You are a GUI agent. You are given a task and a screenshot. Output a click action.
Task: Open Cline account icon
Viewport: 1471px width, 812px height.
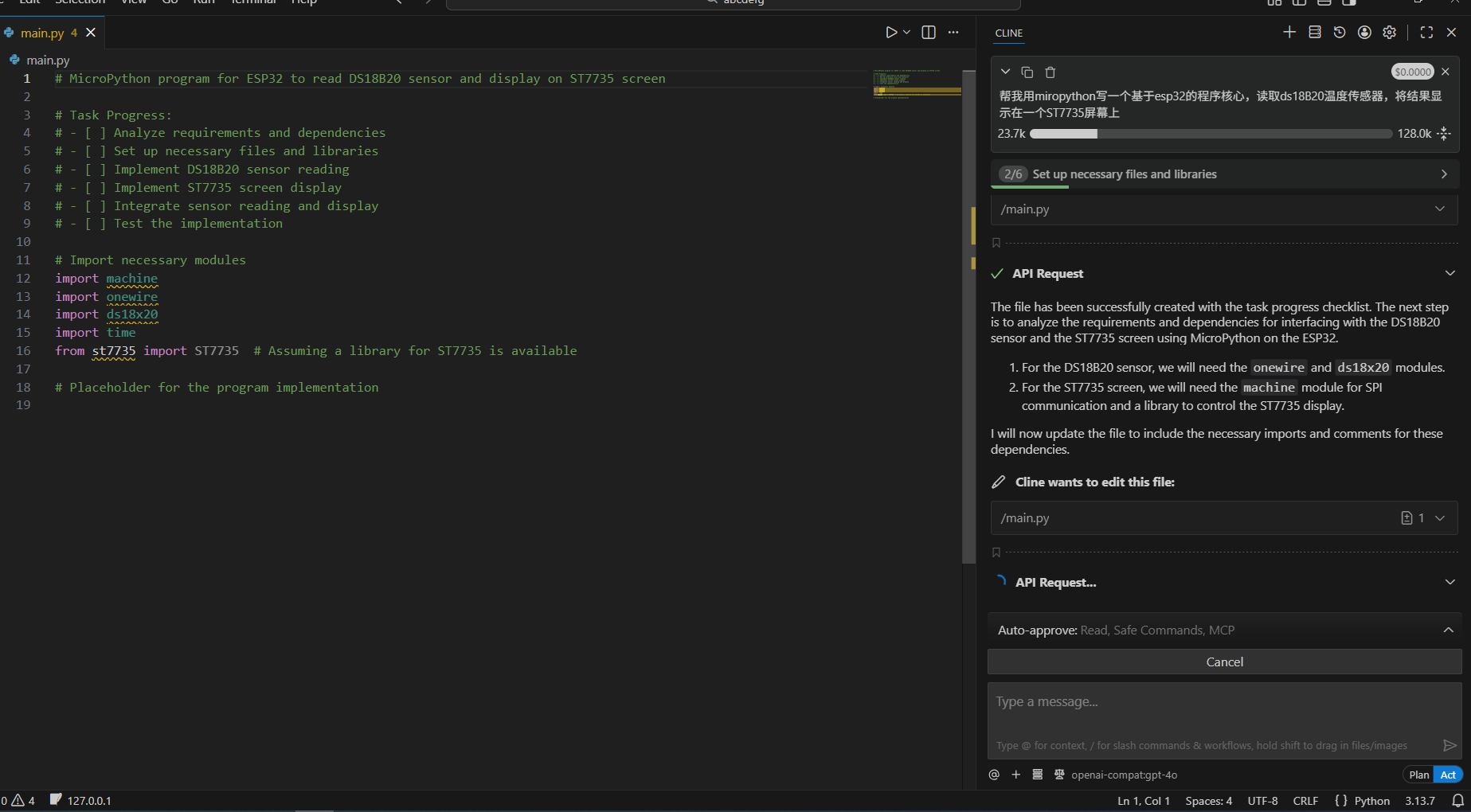[x=1364, y=32]
